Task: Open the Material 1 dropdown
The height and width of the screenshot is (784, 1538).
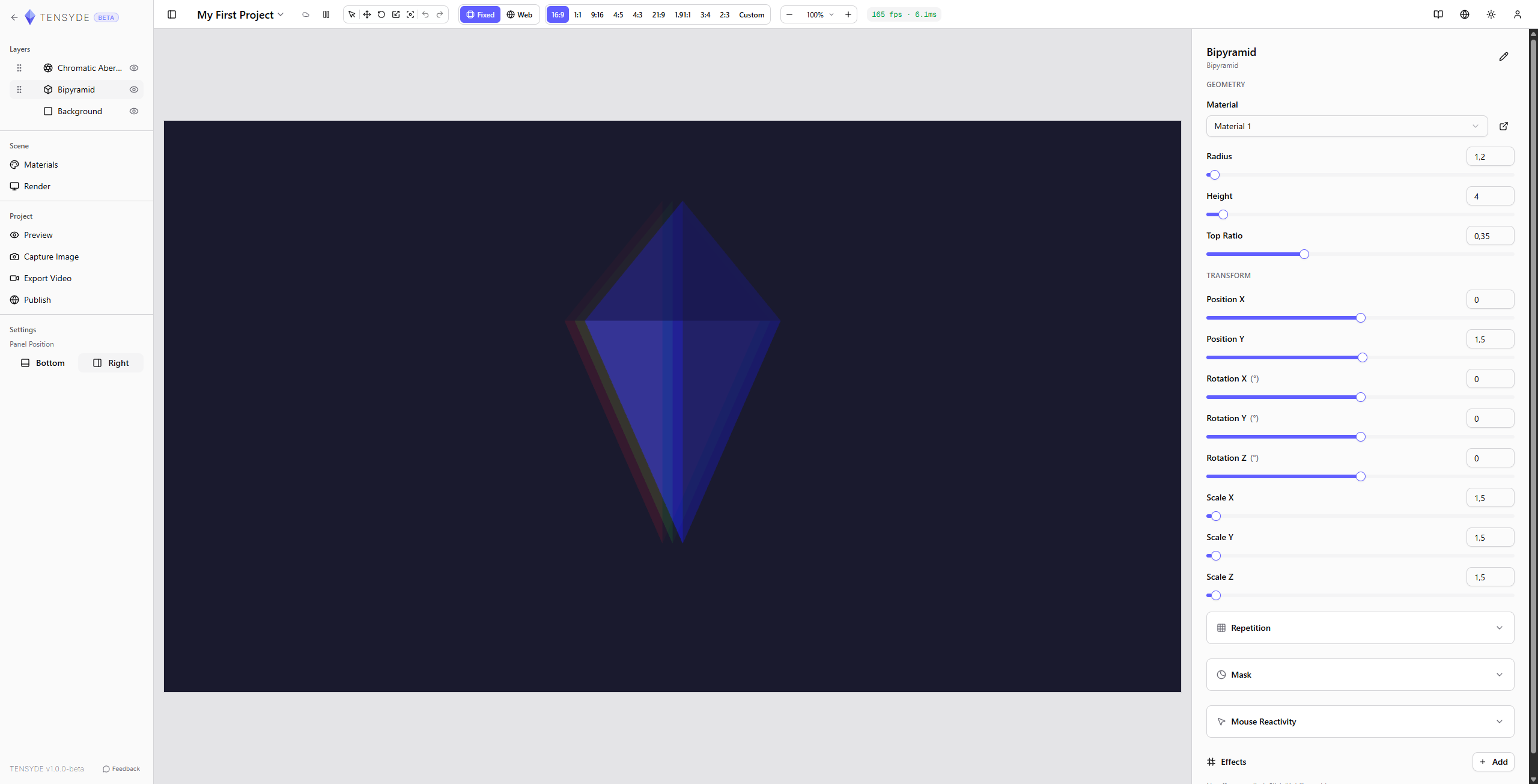Action: (x=1346, y=126)
